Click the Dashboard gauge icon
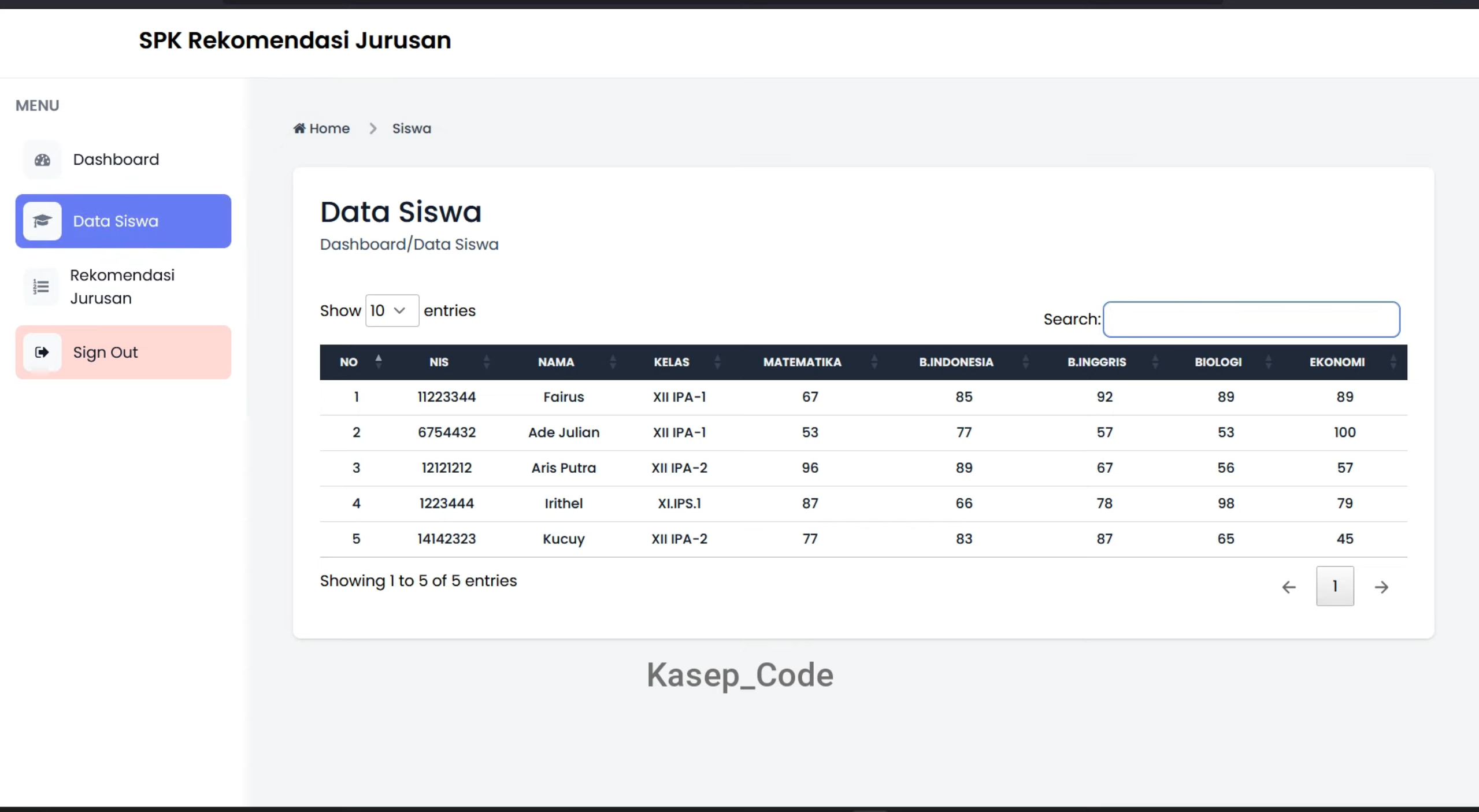The width and height of the screenshot is (1479, 812). [42, 160]
